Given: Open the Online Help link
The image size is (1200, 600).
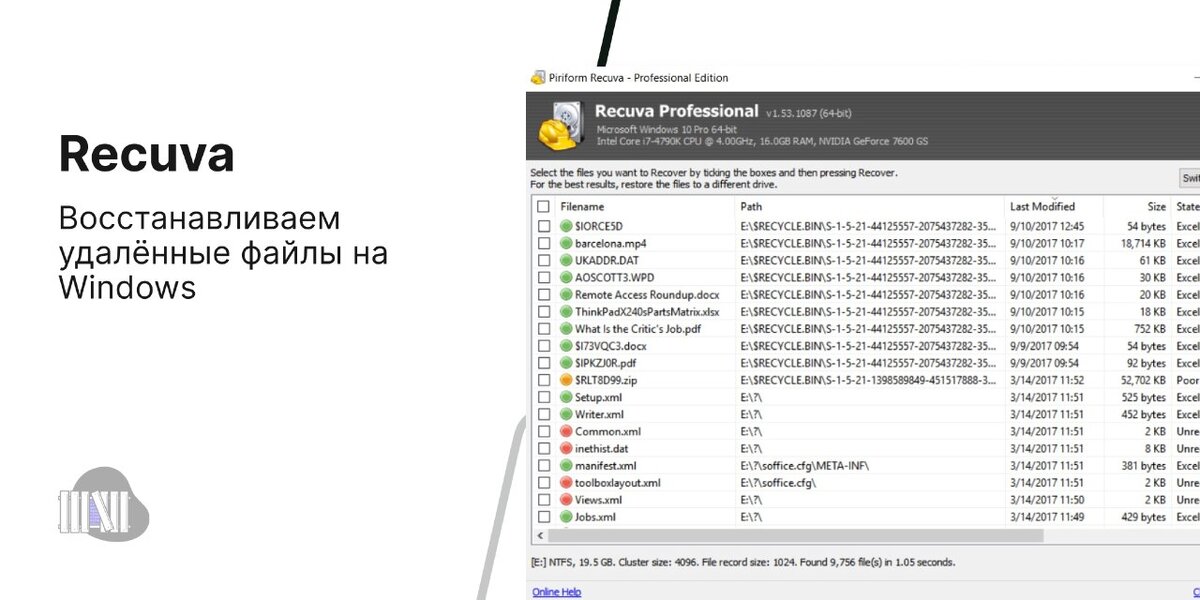Looking at the screenshot, I should pos(556,592).
